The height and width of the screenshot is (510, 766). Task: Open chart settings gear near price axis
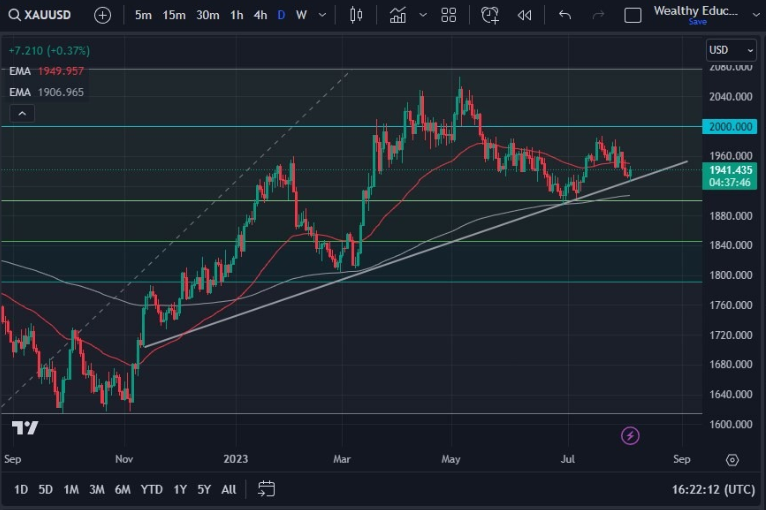click(x=733, y=460)
